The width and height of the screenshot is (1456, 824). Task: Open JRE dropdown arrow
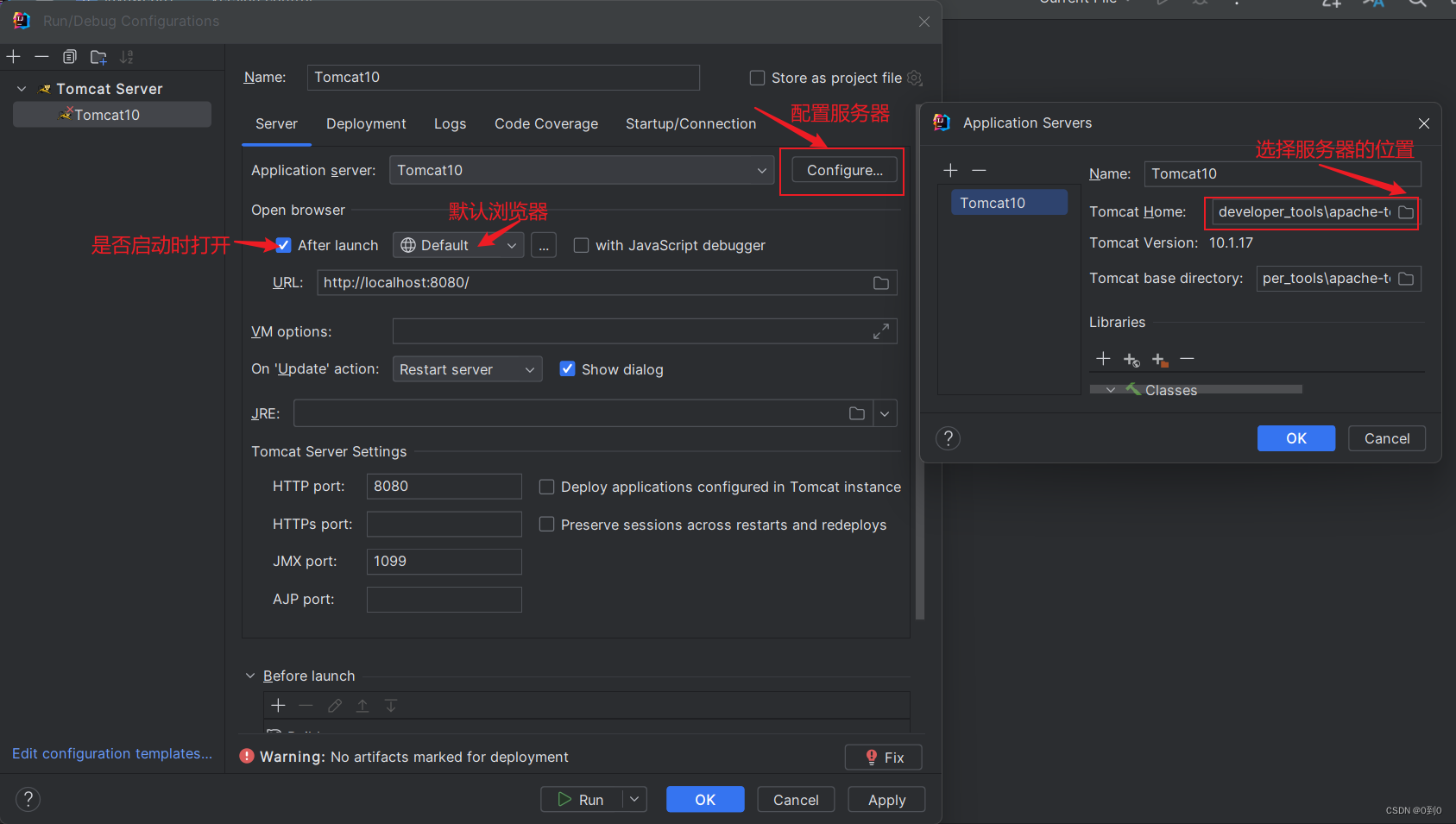point(885,413)
